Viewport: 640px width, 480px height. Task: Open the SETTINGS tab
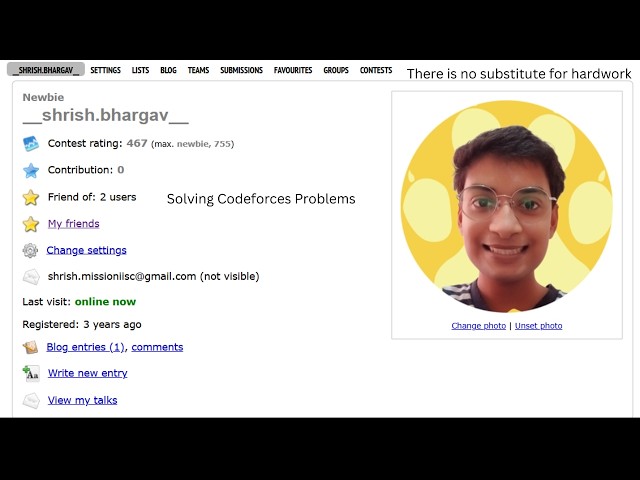click(105, 70)
